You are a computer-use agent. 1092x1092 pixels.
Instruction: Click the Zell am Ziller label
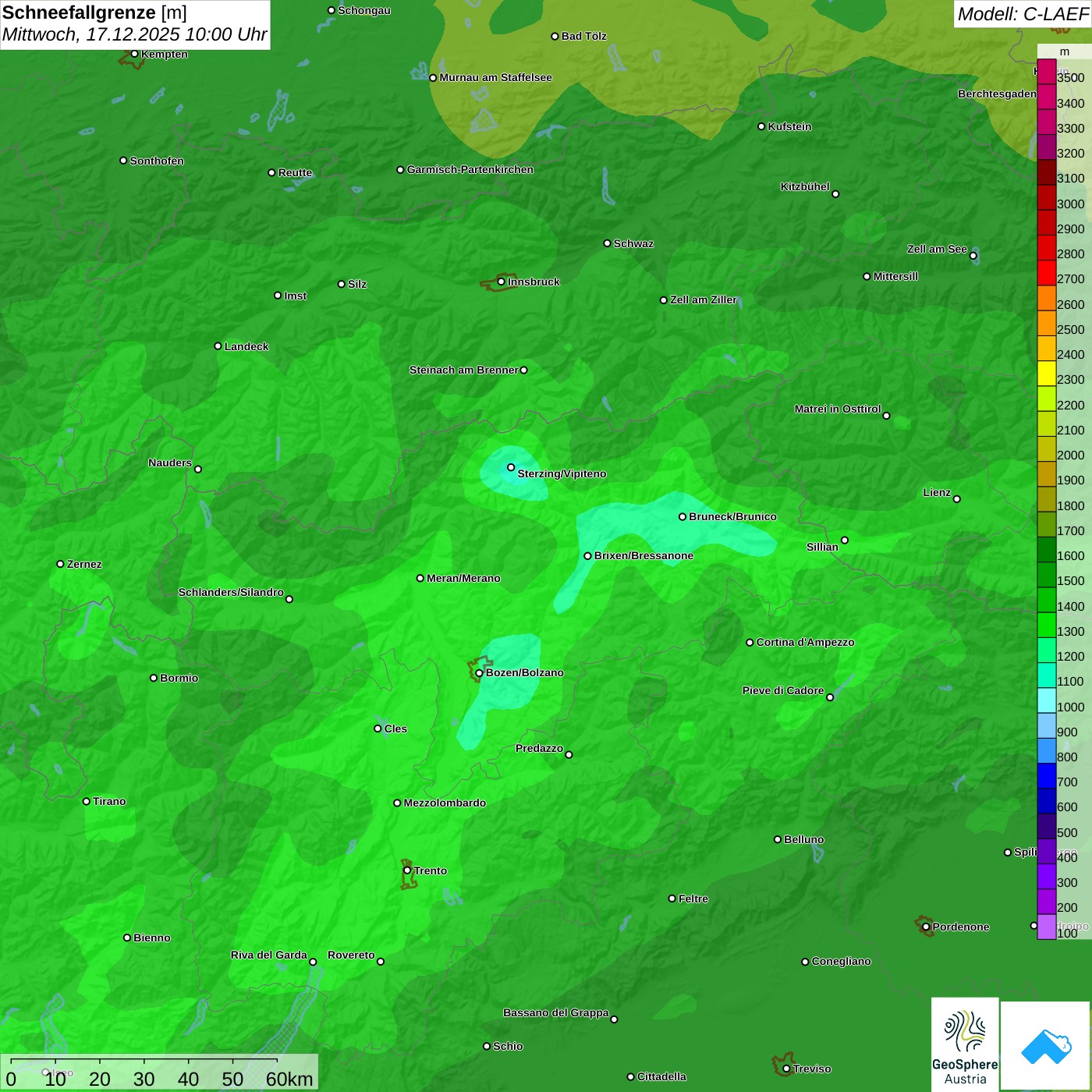[x=704, y=300]
